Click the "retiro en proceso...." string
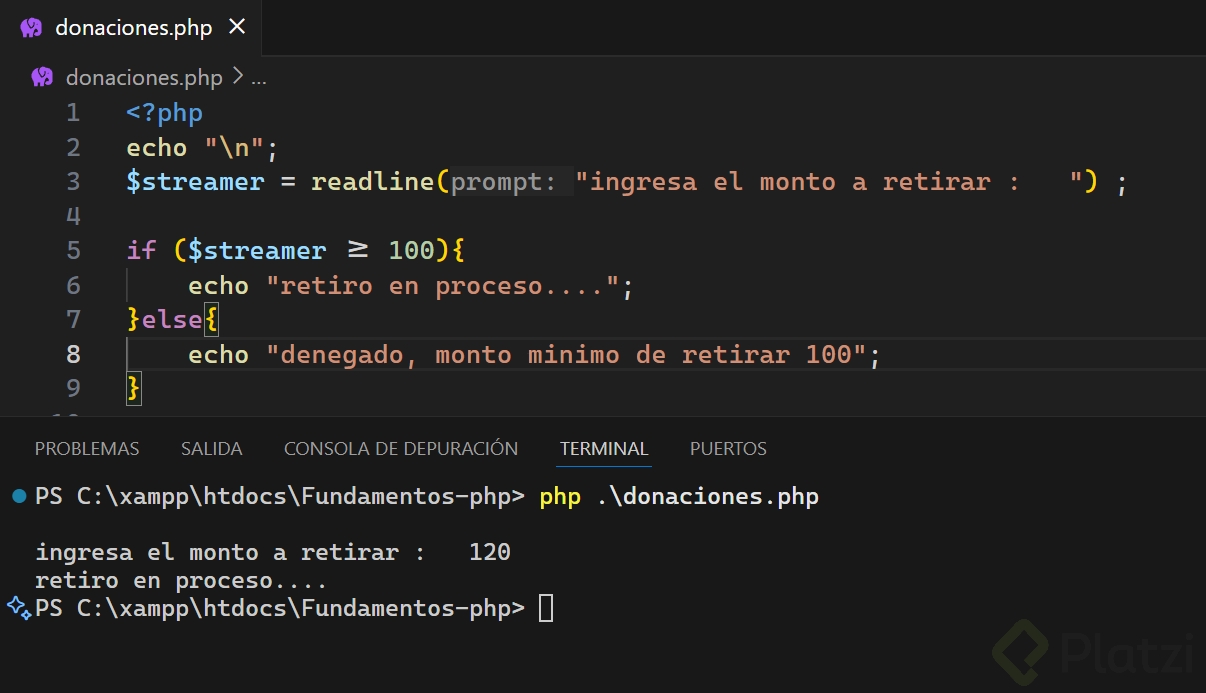 click(443, 286)
